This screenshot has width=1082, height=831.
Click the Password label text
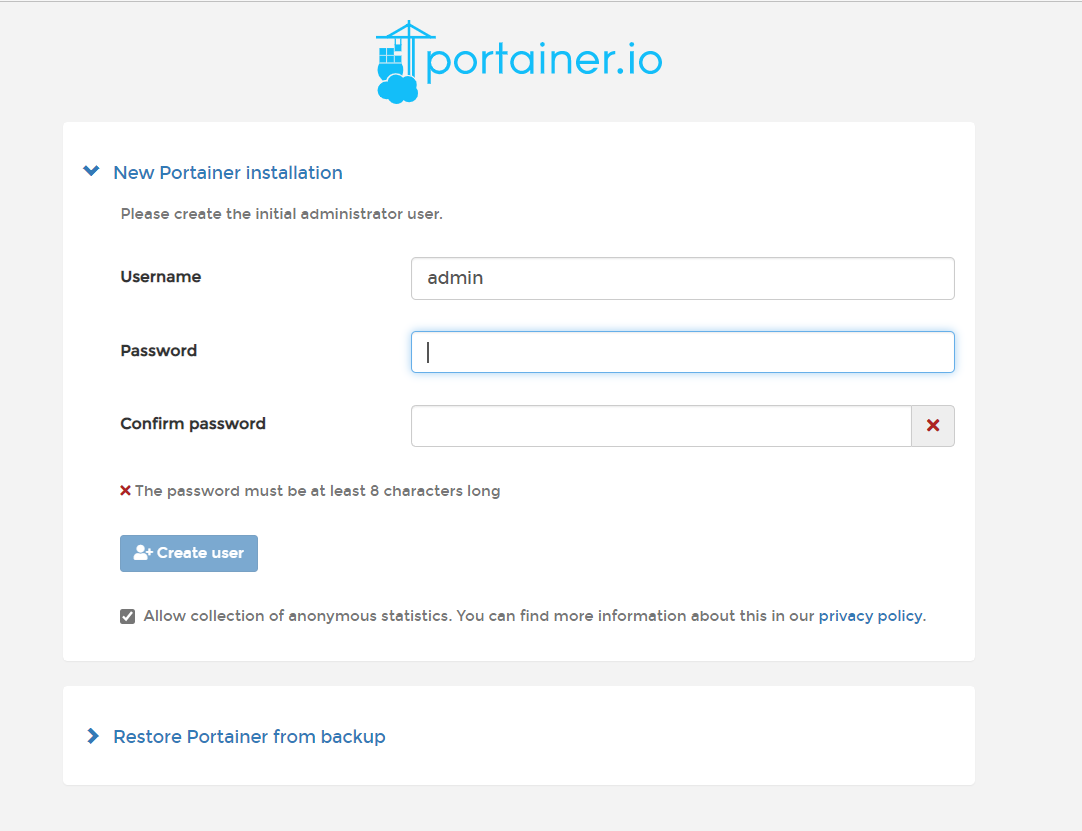pos(159,351)
